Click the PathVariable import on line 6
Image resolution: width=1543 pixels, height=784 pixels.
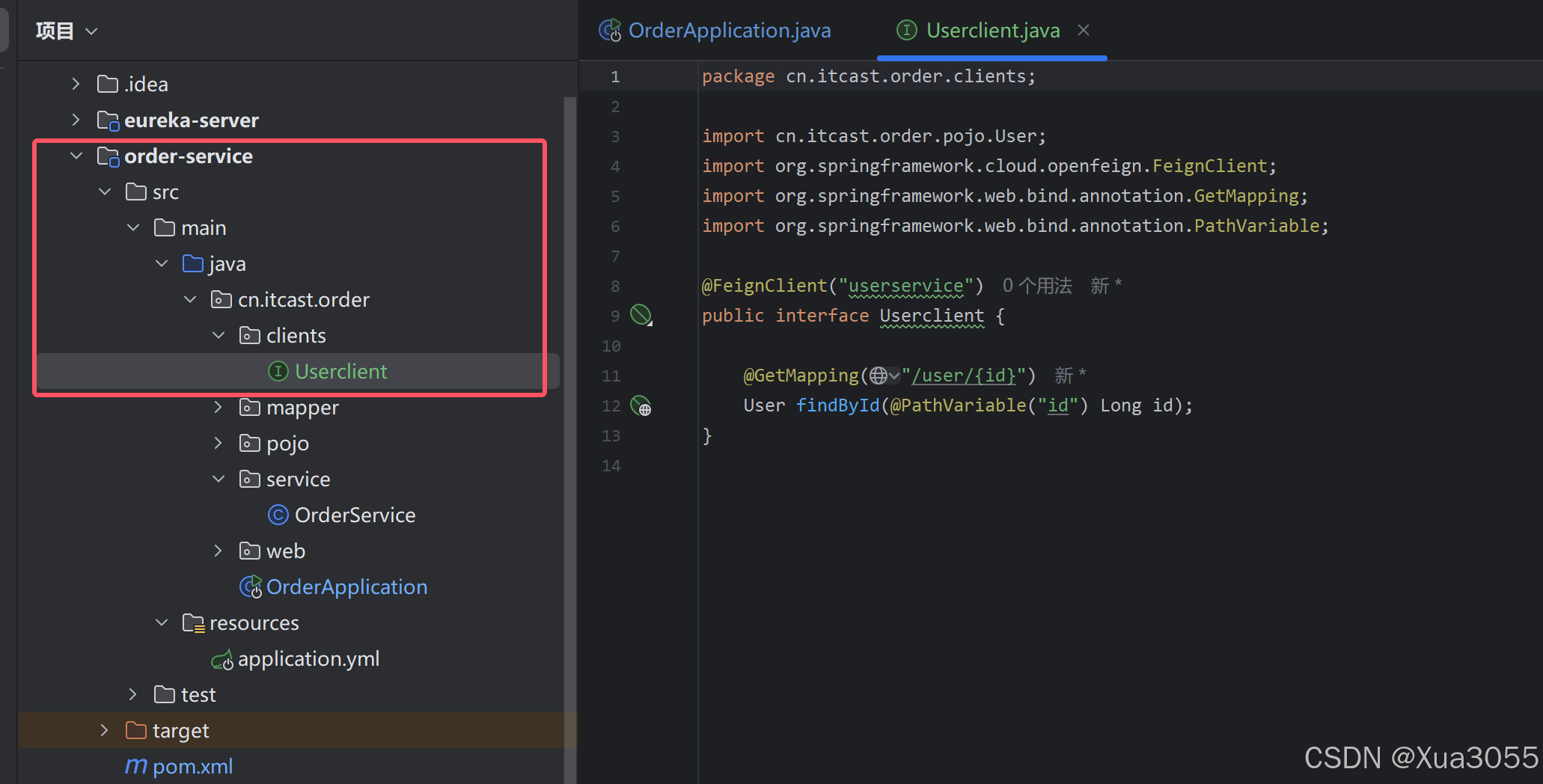pyautogui.click(x=1015, y=226)
